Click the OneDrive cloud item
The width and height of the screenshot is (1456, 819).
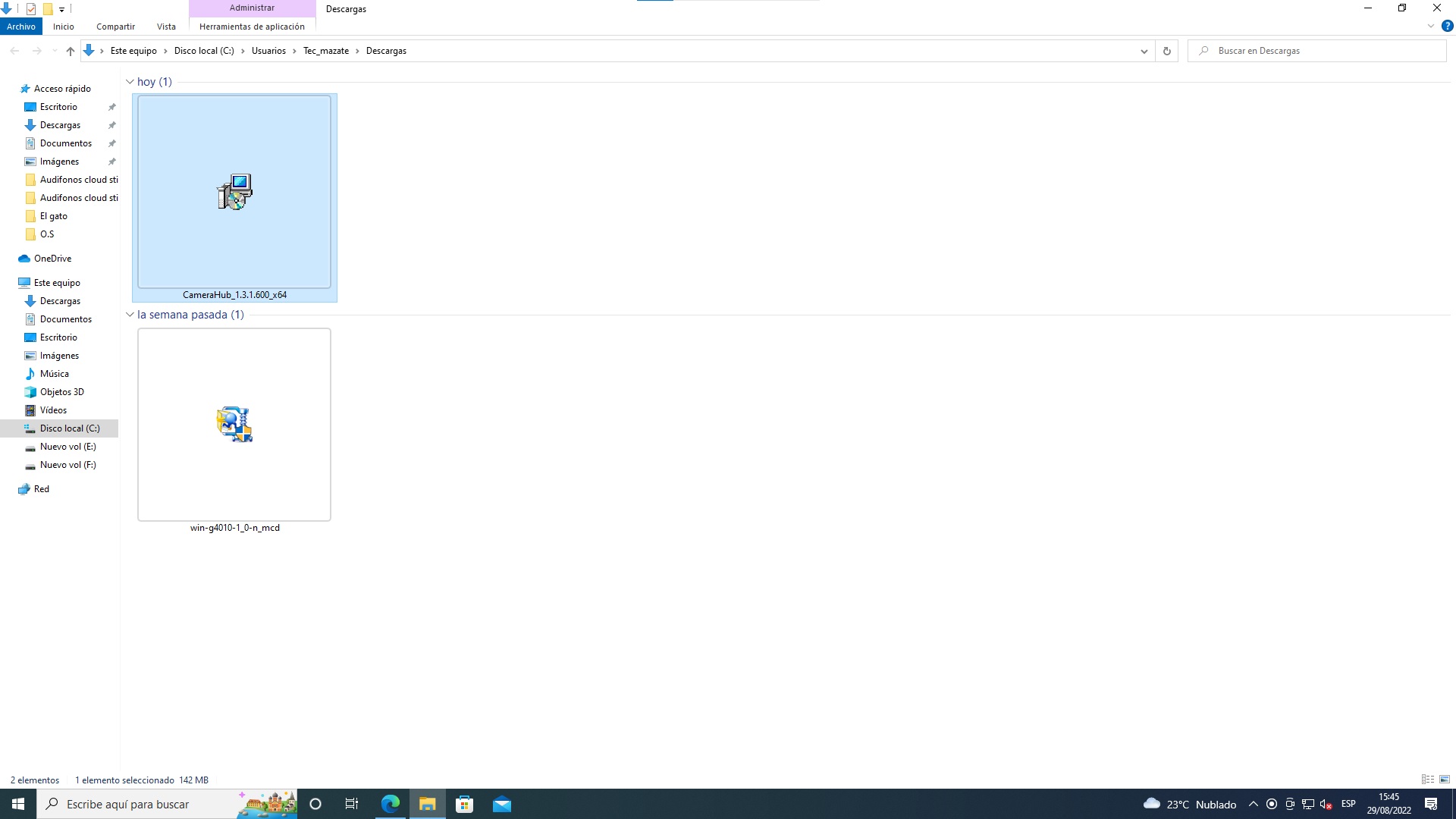point(52,259)
